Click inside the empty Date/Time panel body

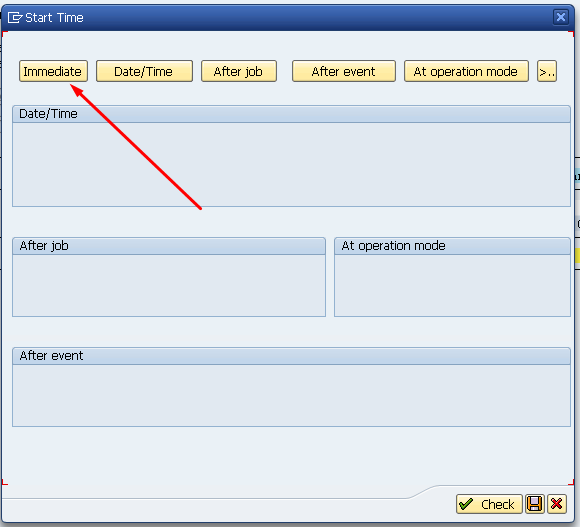click(291, 164)
